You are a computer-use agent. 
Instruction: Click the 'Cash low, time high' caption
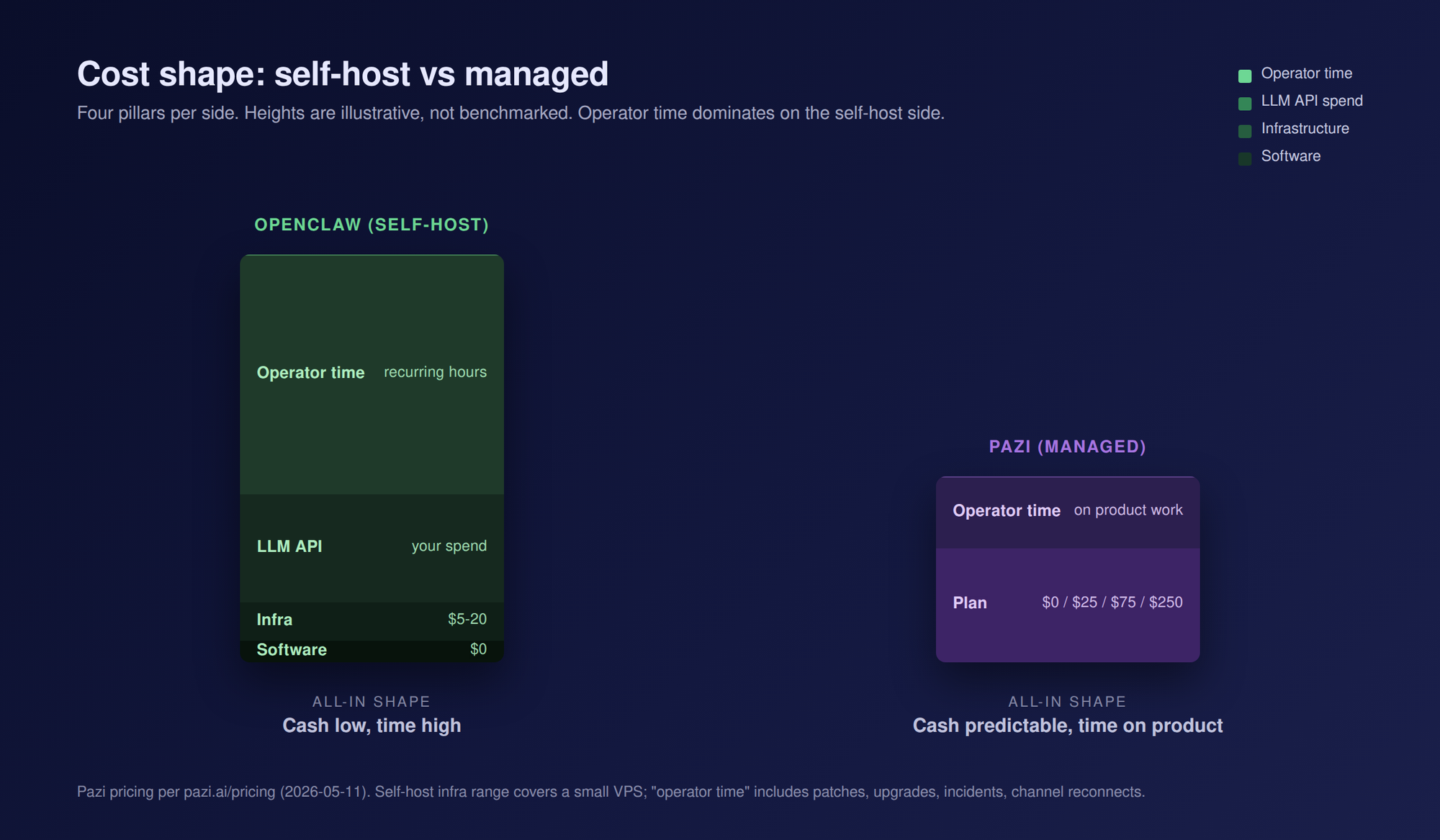(372, 726)
